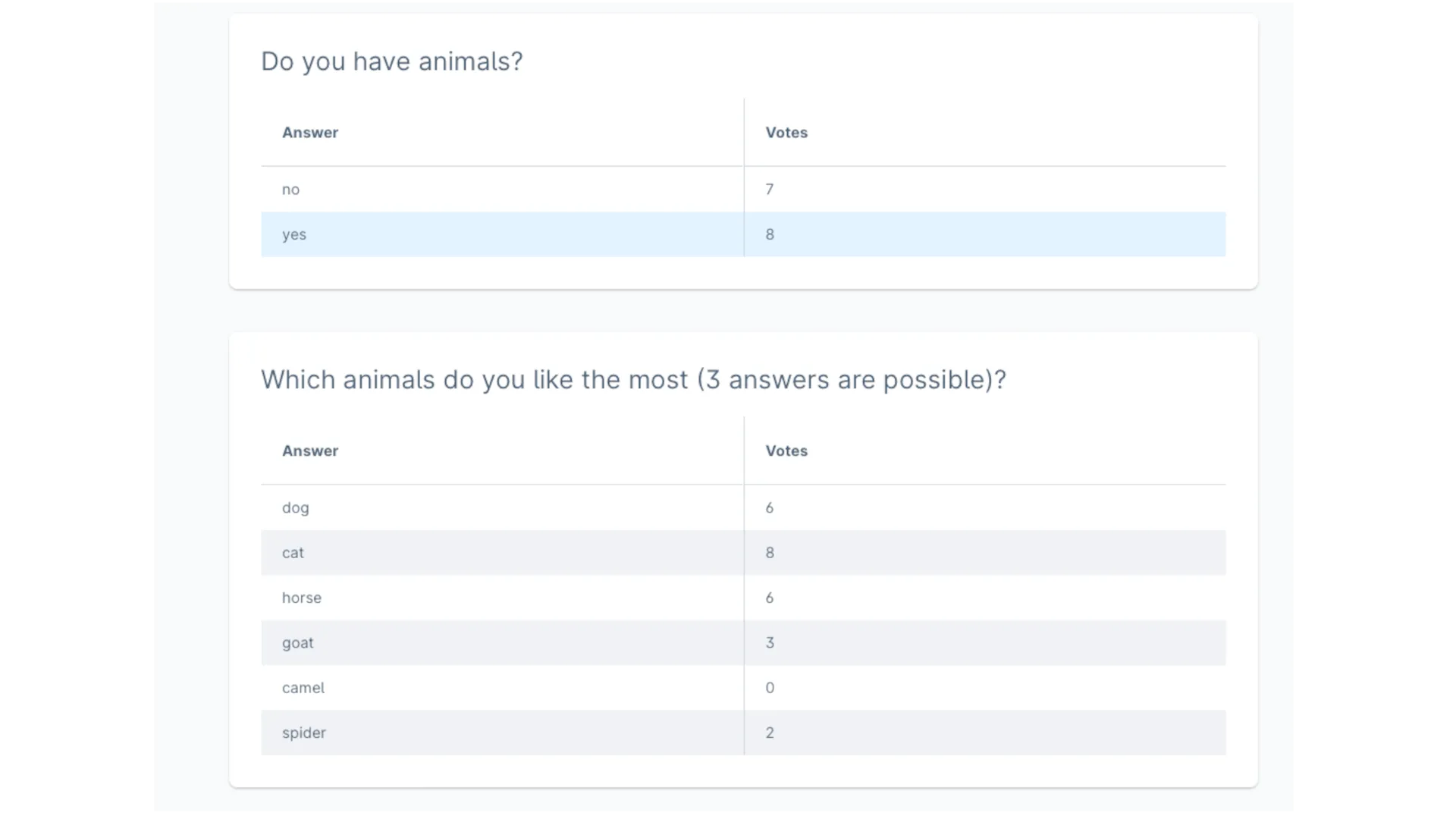Select the "cat" answer row
The height and width of the screenshot is (819, 1456).
[x=500, y=553]
